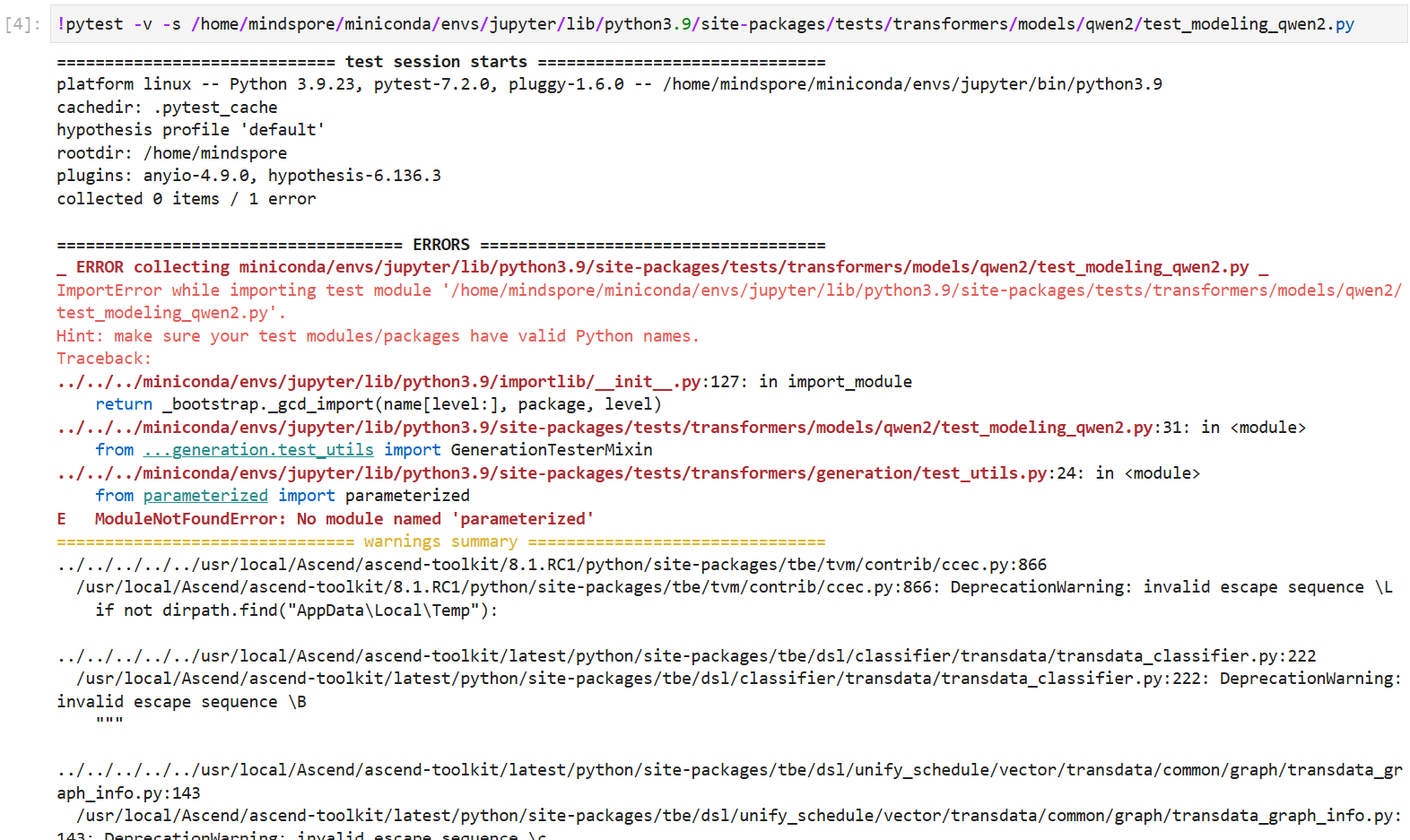The image size is (1410, 840).
Task: Click the ModuleNotFoundError message line
Action: click(x=344, y=519)
